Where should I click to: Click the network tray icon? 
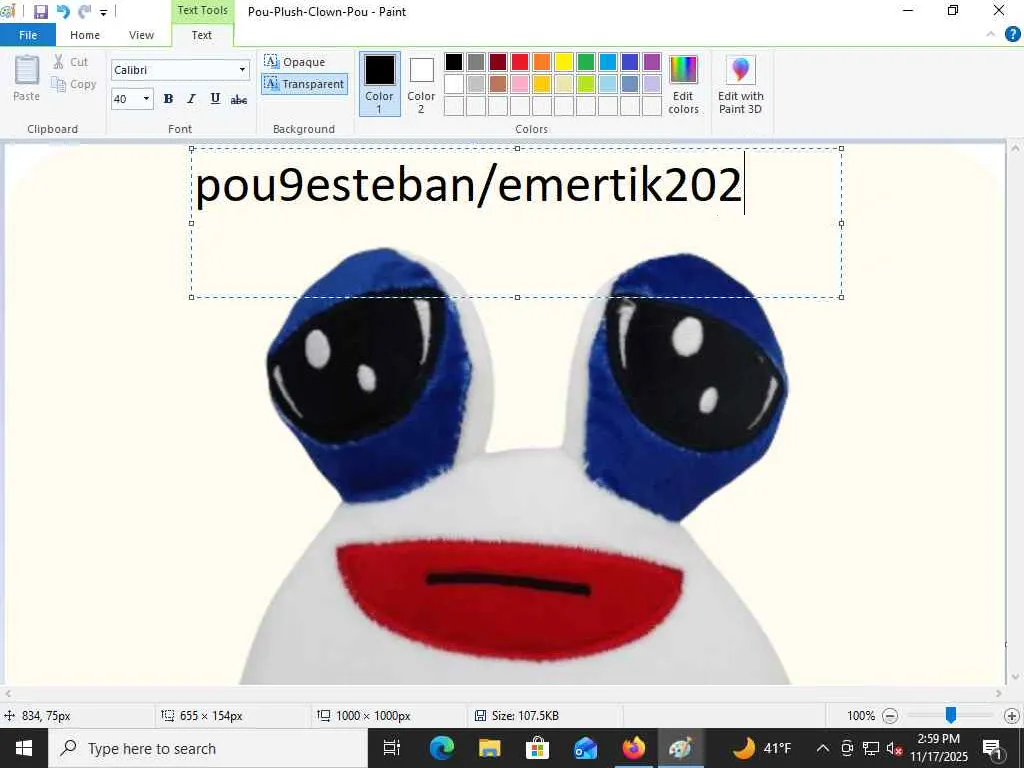click(871, 748)
